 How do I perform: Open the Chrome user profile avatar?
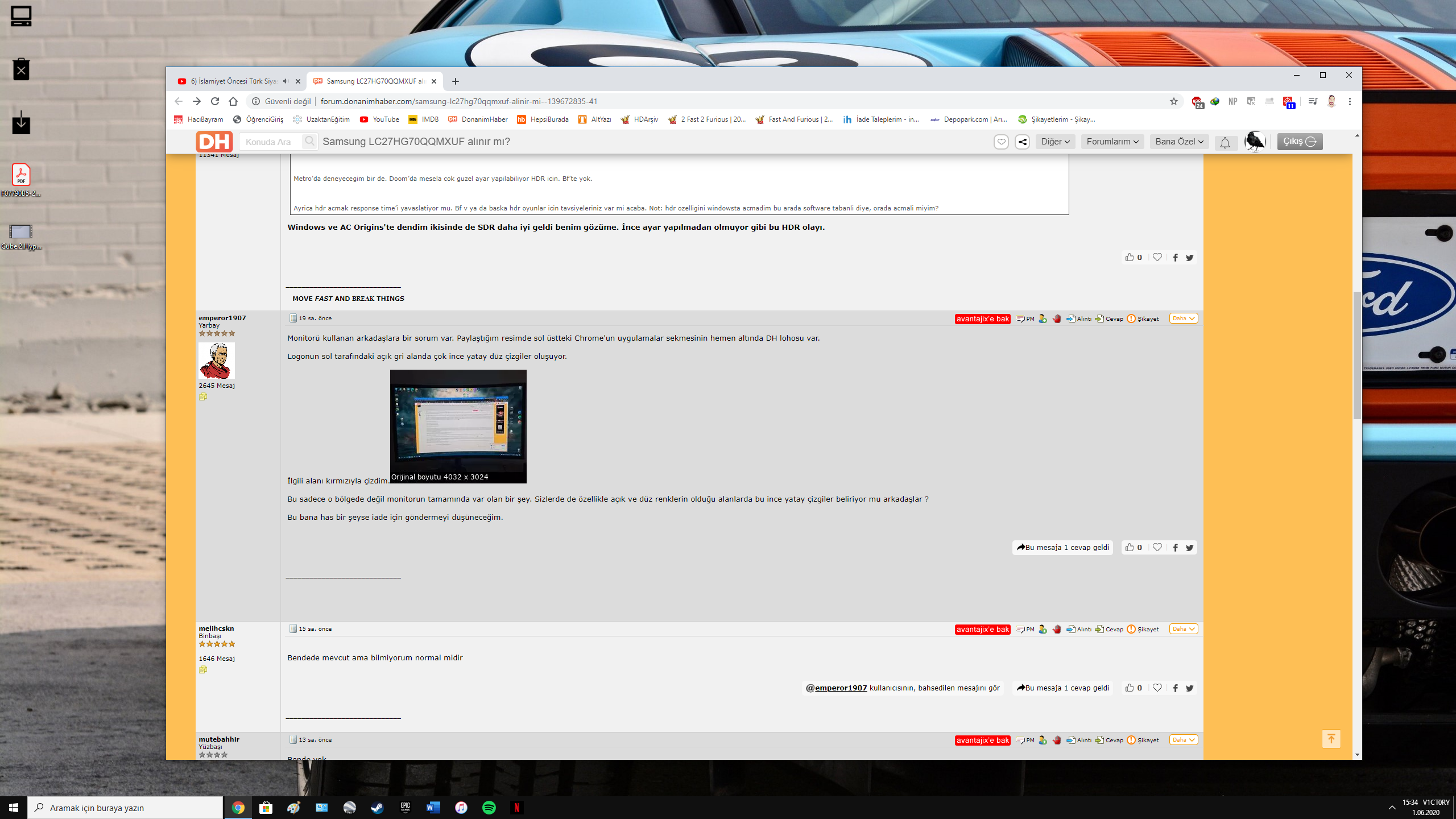(1331, 101)
